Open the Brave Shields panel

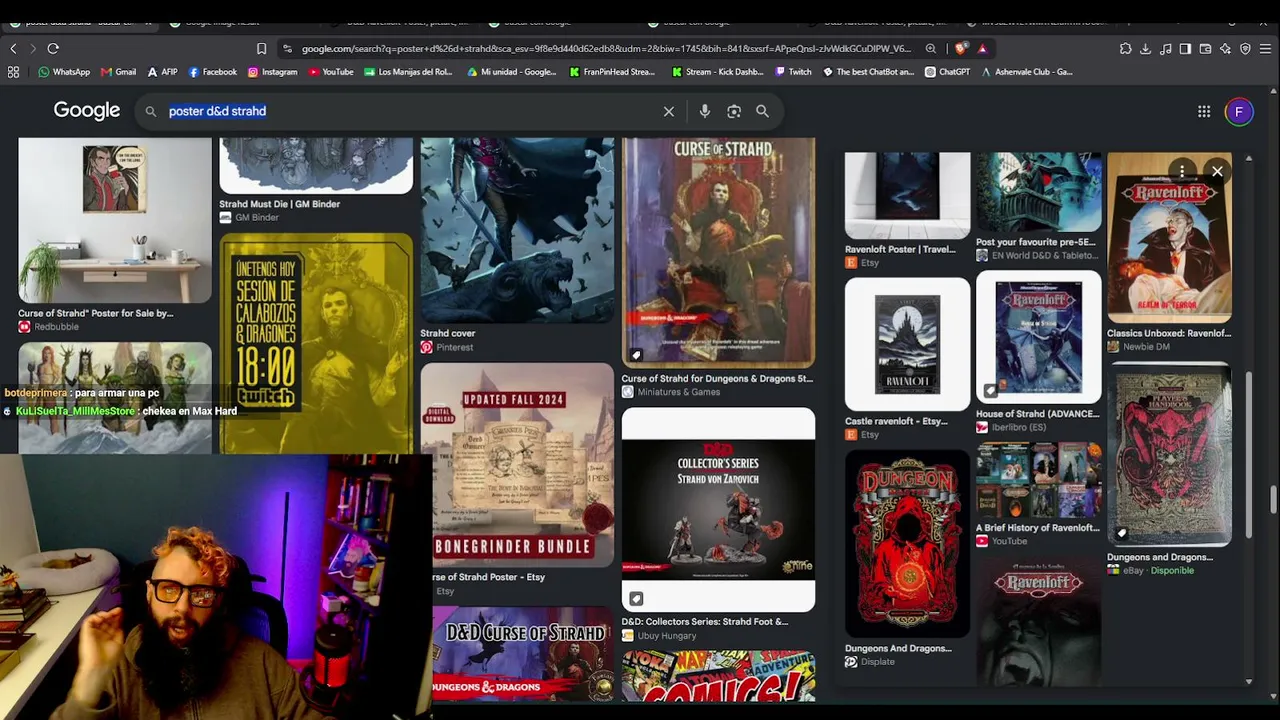[x=961, y=48]
